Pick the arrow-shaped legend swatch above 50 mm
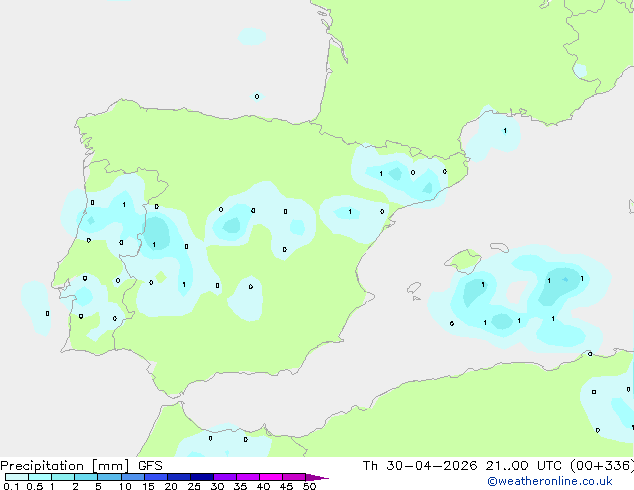The width and height of the screenshot is (634, 490). tap(316, 477)
